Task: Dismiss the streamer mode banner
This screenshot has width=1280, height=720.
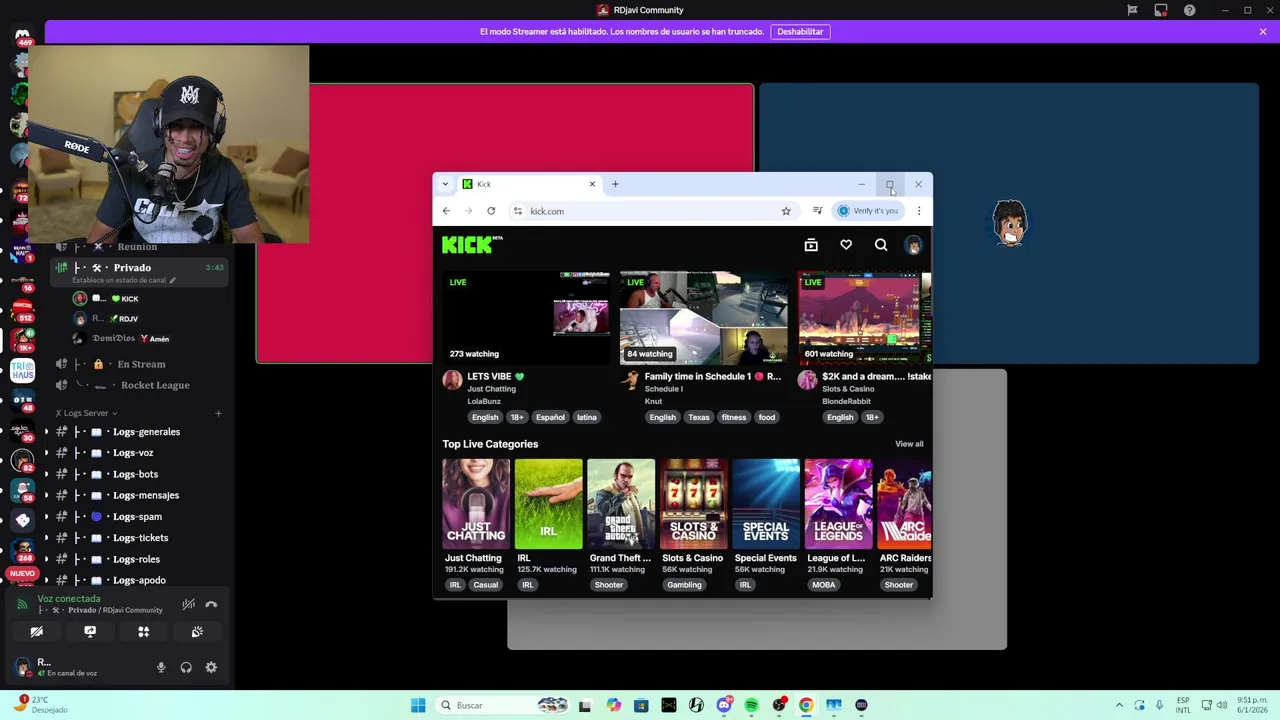Action: pos(1263,32)
